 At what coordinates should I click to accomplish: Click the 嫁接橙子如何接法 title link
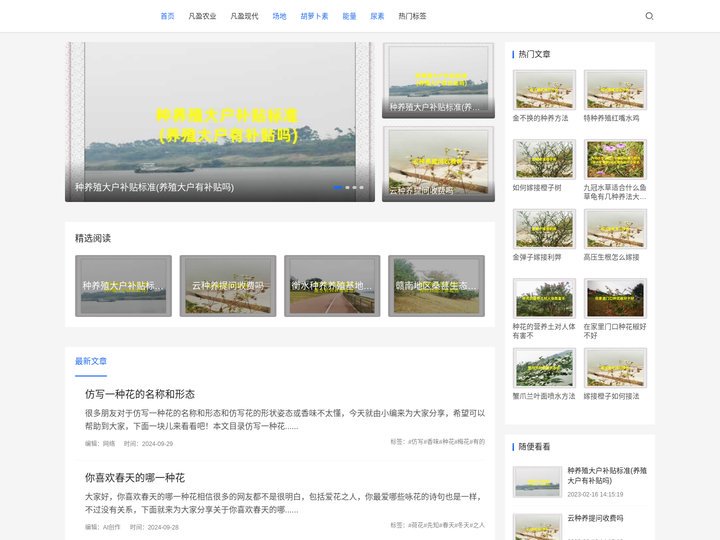tap(611, 396)
